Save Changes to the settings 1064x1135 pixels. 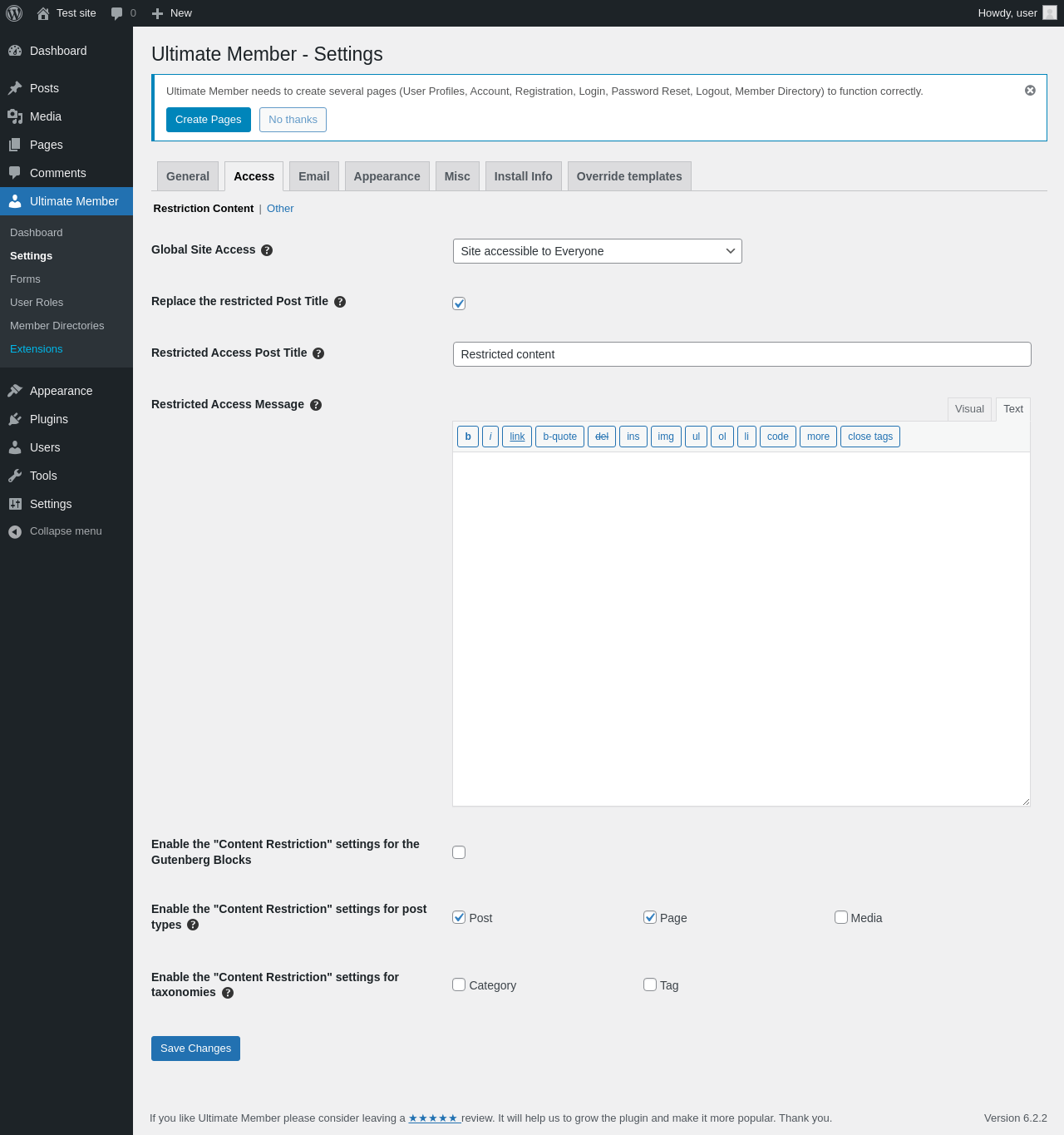(195, 1049)
